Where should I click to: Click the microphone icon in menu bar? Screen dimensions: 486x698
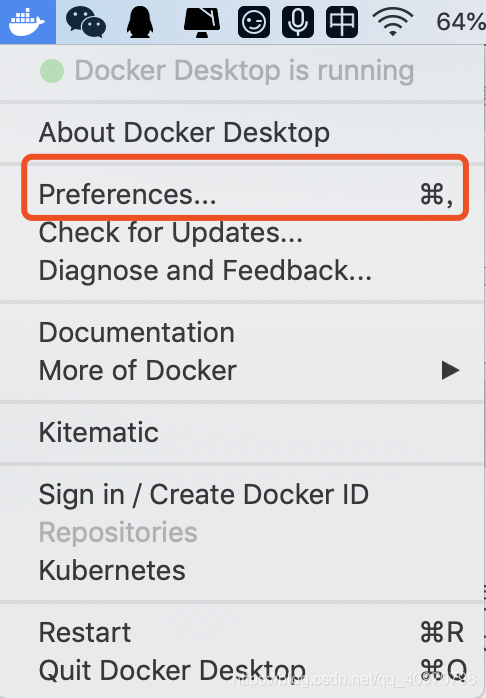pyautogui.click(x=298, y=22)
